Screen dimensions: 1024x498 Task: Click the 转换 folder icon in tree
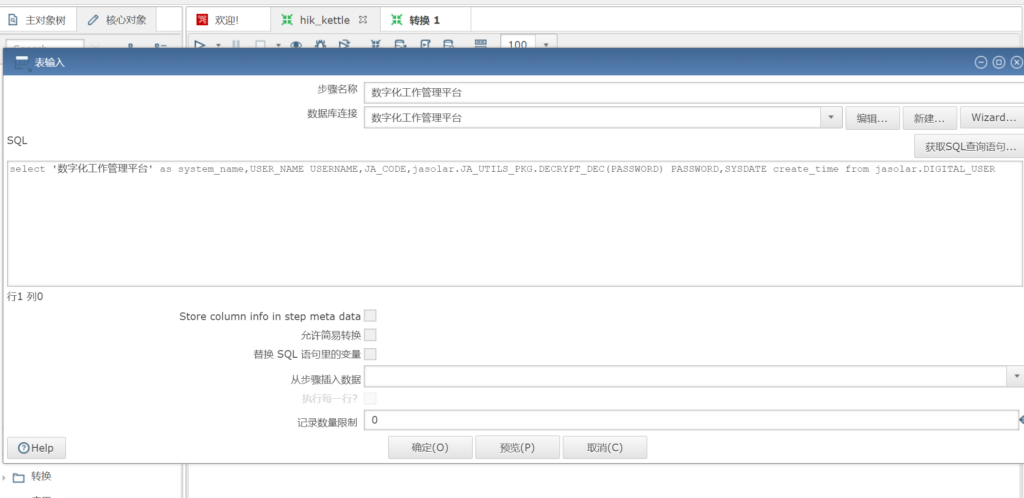pos(19,477)
